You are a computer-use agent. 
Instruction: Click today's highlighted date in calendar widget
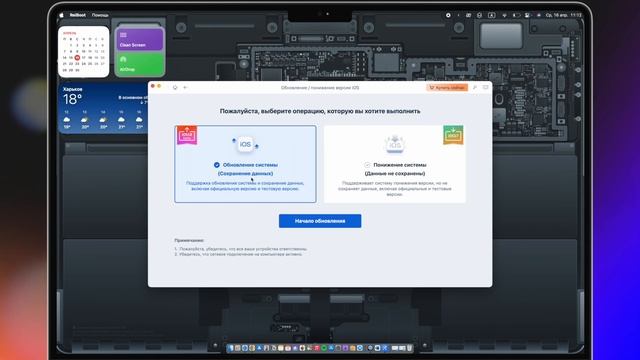point(77,58)
